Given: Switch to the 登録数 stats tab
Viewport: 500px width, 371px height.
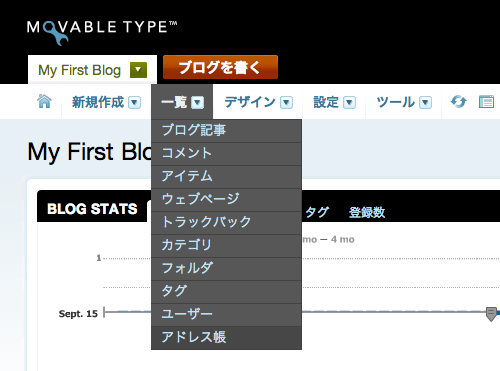Looking at the screenshot, I should tap(367, 212).
